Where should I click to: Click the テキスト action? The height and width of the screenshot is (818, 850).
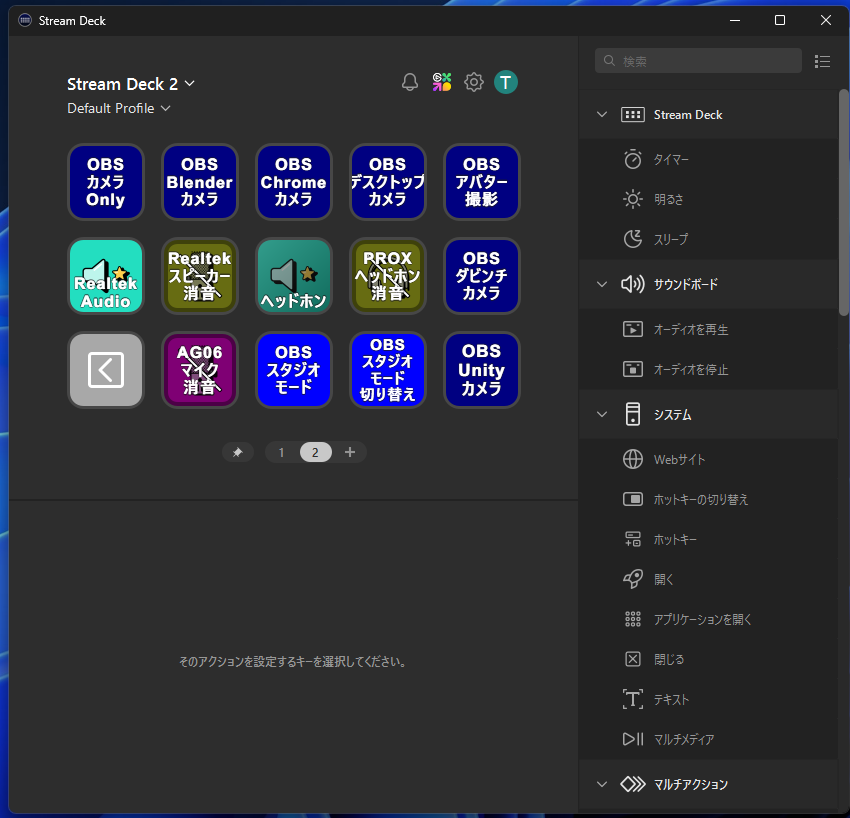point(709,699)
